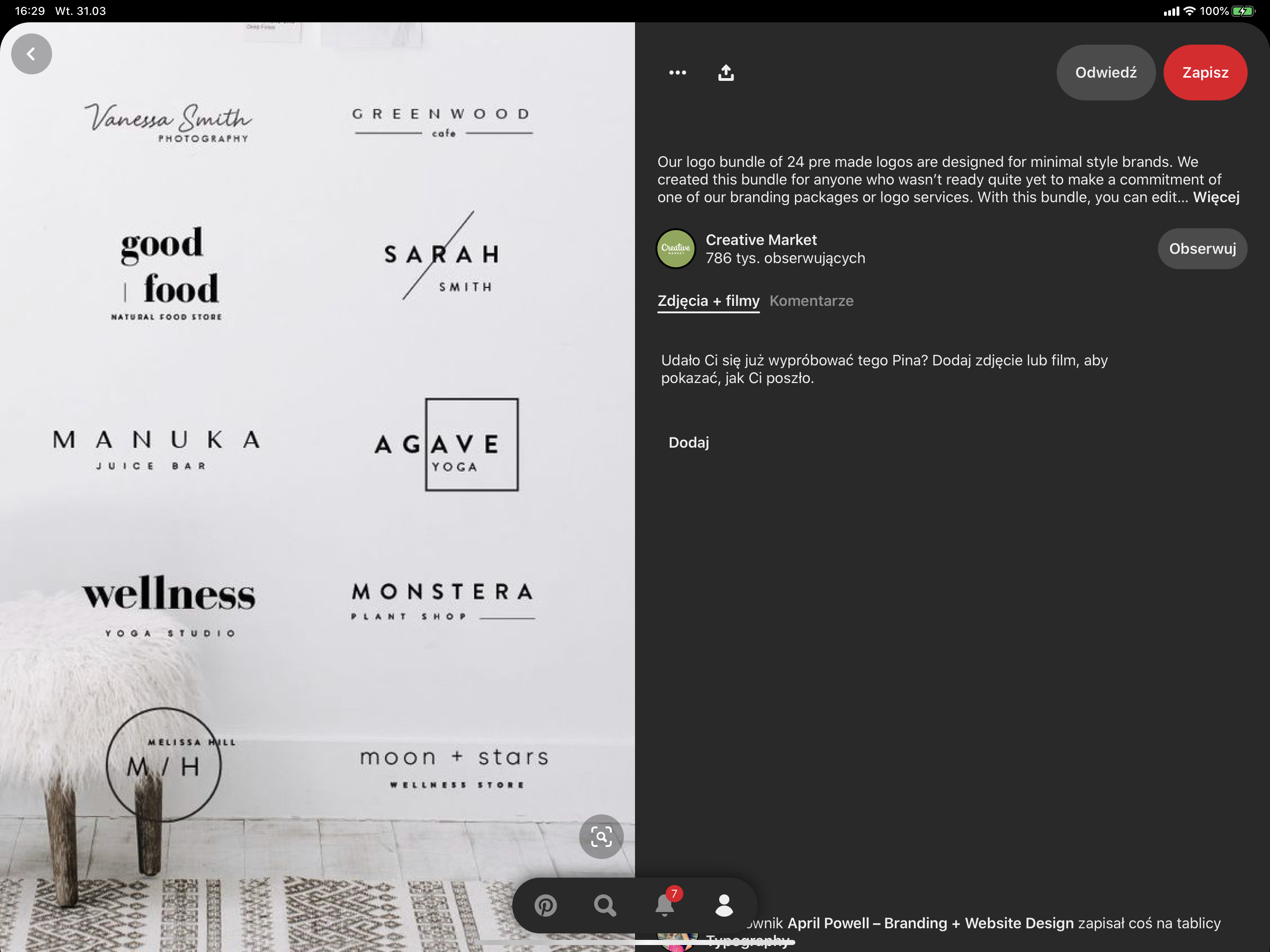The width and height of the screenshot is (1270, 952).
Task: Go back using the chevron button
Action: coord(31,54)
